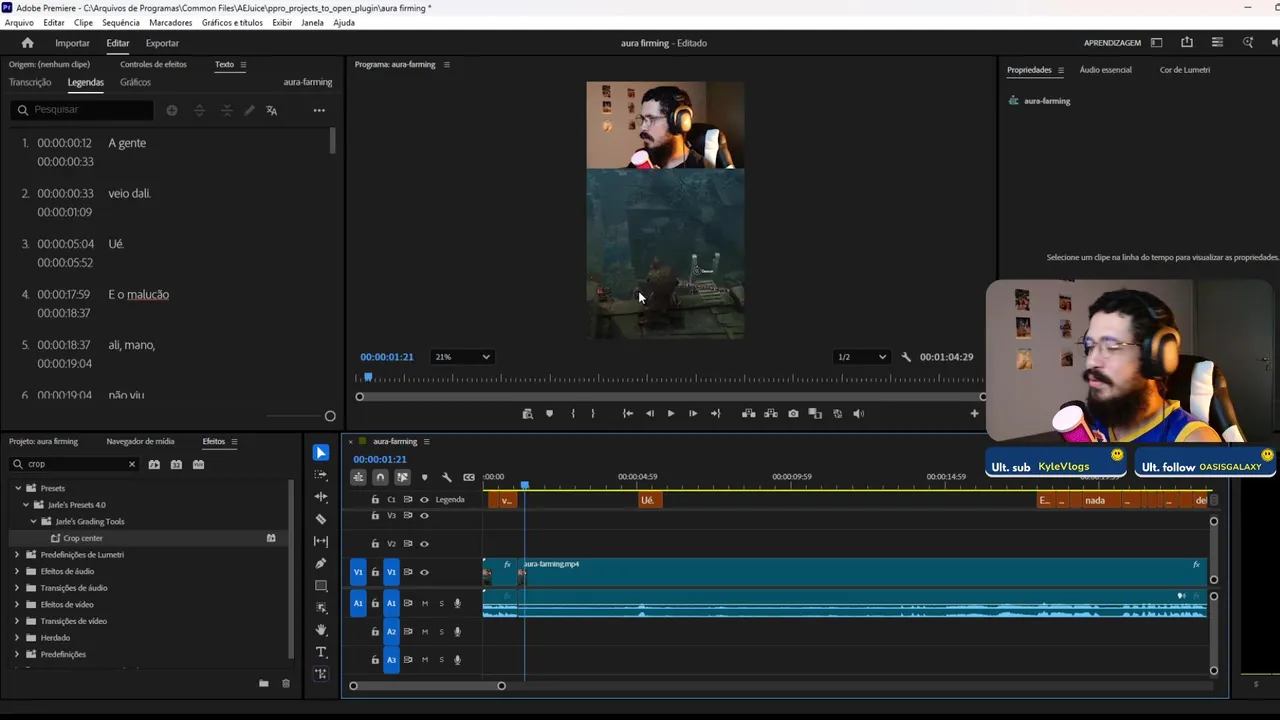This screenshot has height=720, width=1280.
Task: Expand the Herdado folder
Action: tap(17, 638)
